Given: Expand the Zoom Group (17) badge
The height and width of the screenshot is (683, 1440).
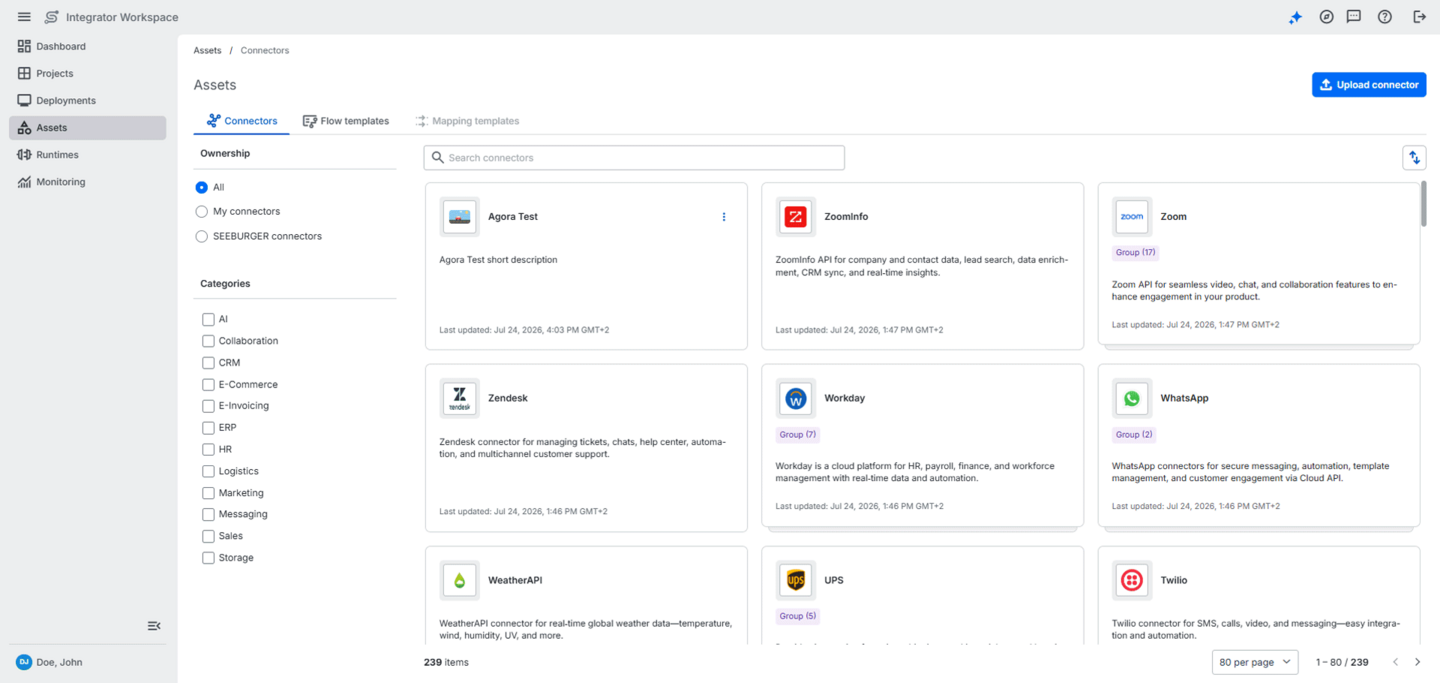Looking at the screenshot, I should click(1135, 253).
